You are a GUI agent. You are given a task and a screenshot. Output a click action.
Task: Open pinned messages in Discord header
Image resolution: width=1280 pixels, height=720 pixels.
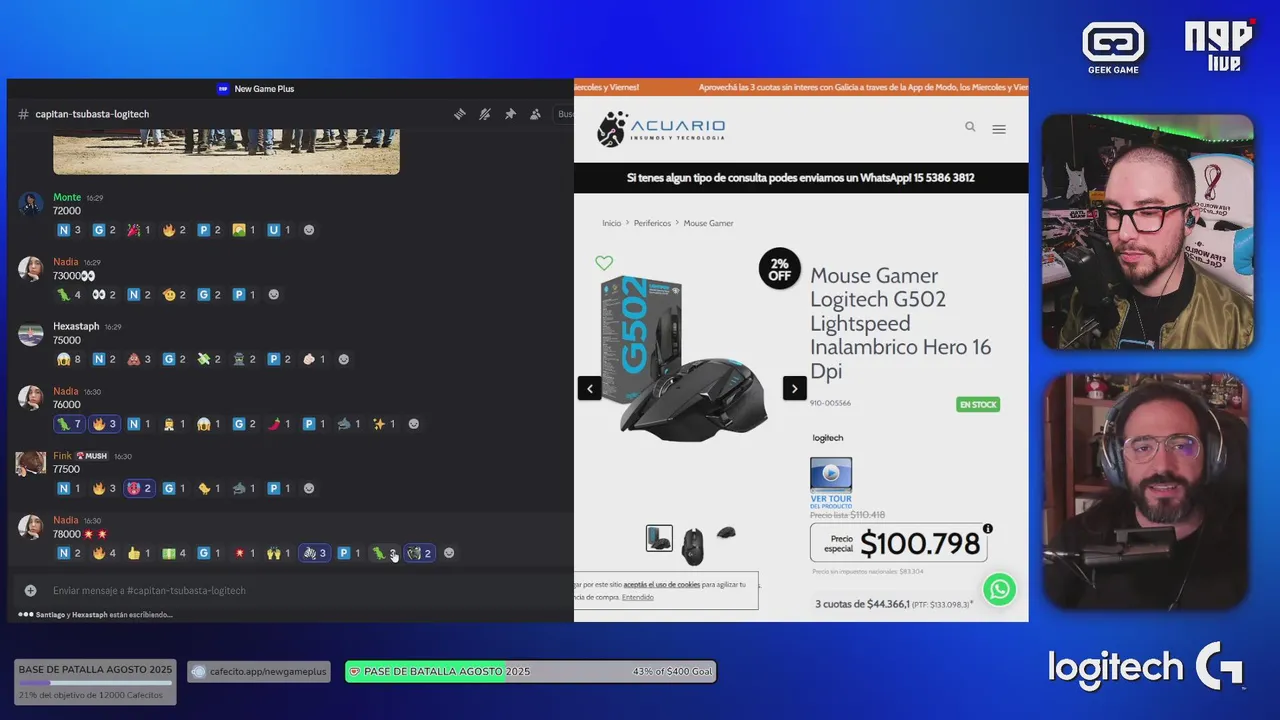pos(510,114)
